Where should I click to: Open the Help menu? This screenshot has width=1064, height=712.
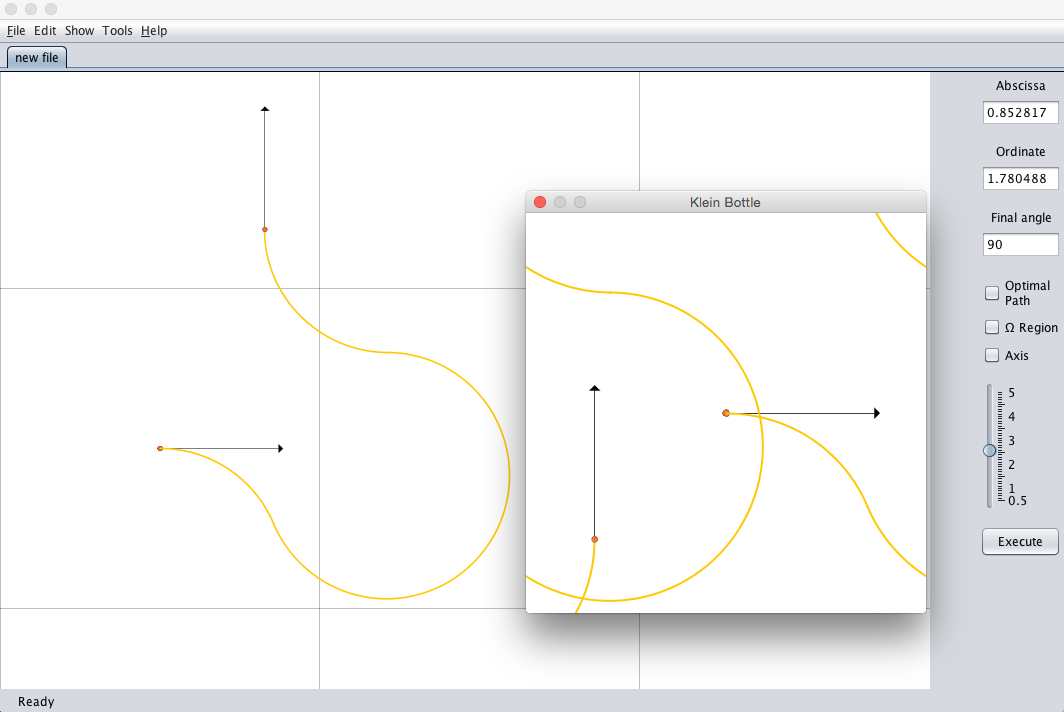(154, 31)
